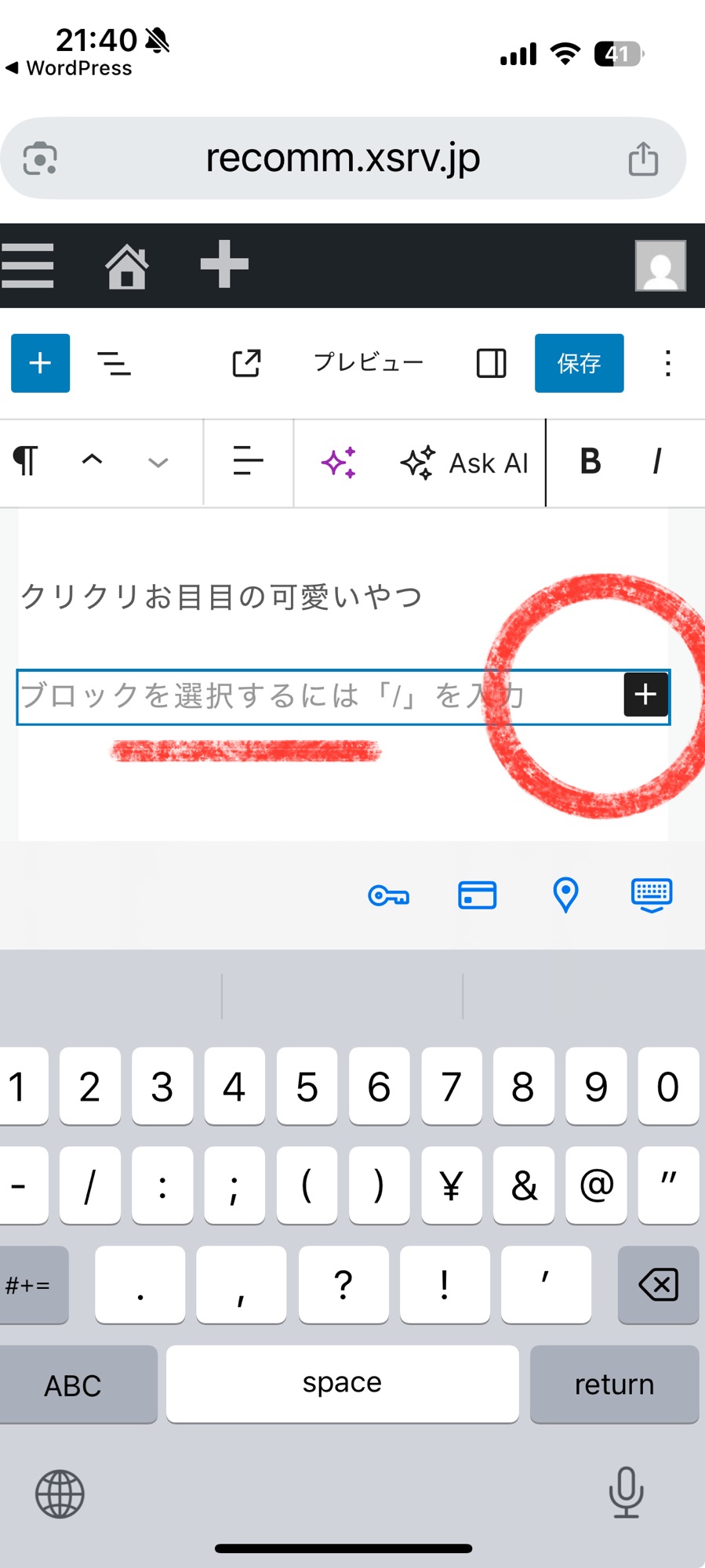The width and height of the screenshot is (705, 1568).
Task: Tap the return key
Action: (614, 1384)
